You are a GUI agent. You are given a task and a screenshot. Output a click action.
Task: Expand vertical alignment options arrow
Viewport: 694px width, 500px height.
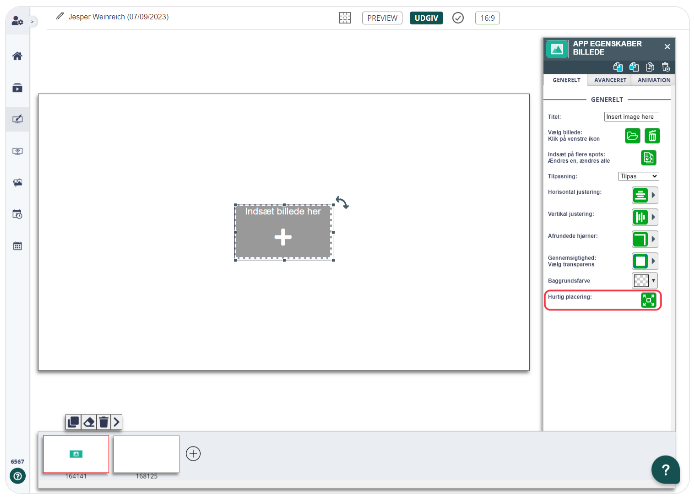coord(653,217)
